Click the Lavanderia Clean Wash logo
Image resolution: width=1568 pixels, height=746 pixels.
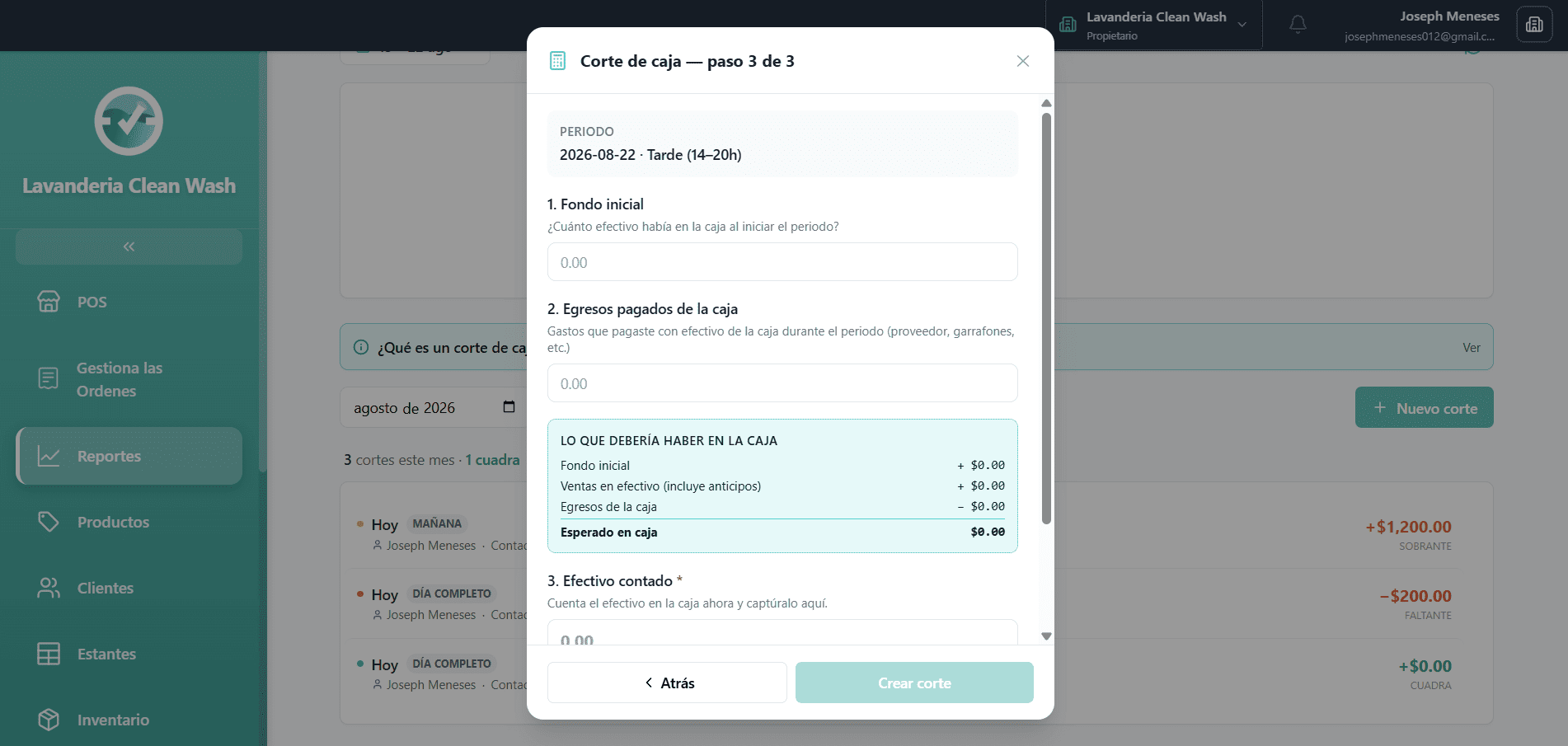[x=129, y=121]
